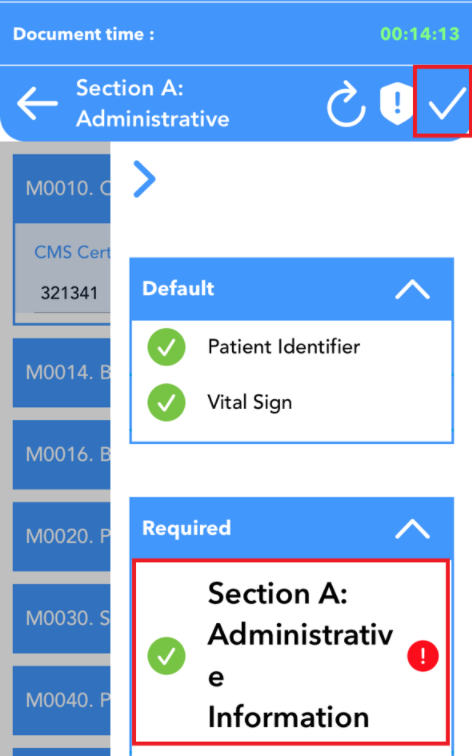Viewport: 472px width, 756px height.
Task: Open the shield alert icon
Action: click(x=396, y=103)
